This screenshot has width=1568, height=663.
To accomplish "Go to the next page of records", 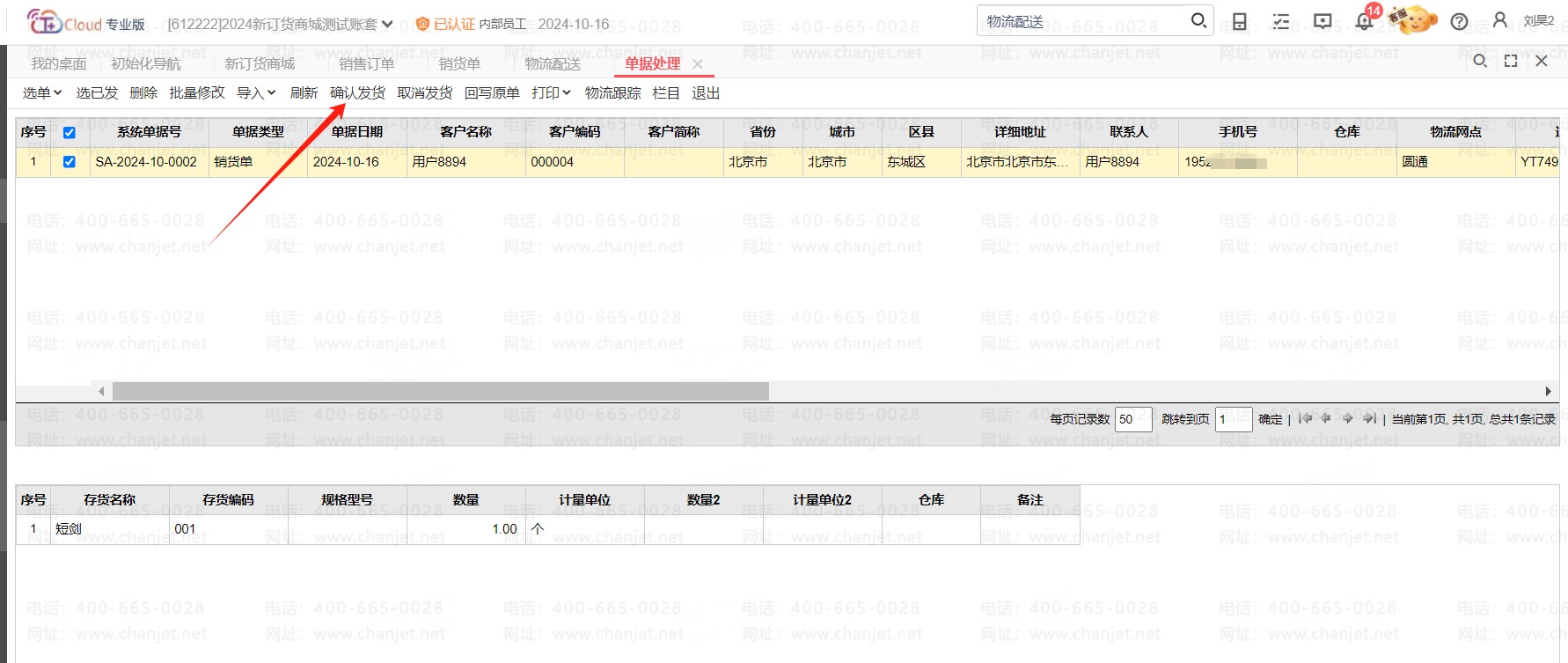I will coord(1348,418).
